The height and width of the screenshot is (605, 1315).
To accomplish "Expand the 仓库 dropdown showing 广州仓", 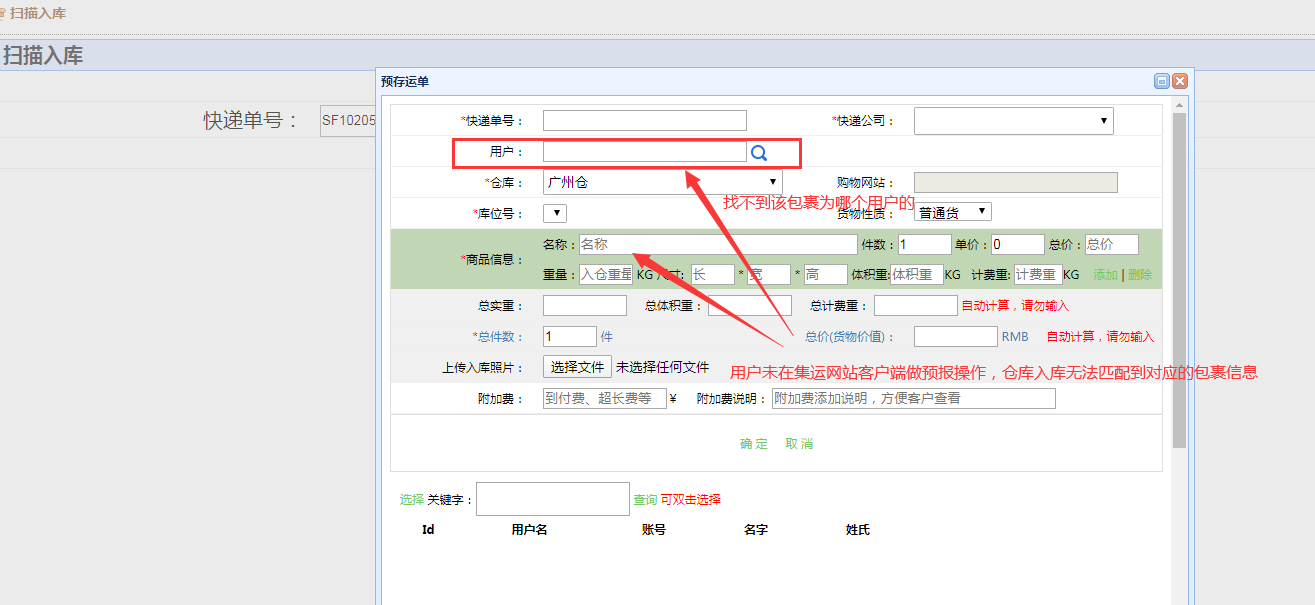I will (x=662, y=182).
